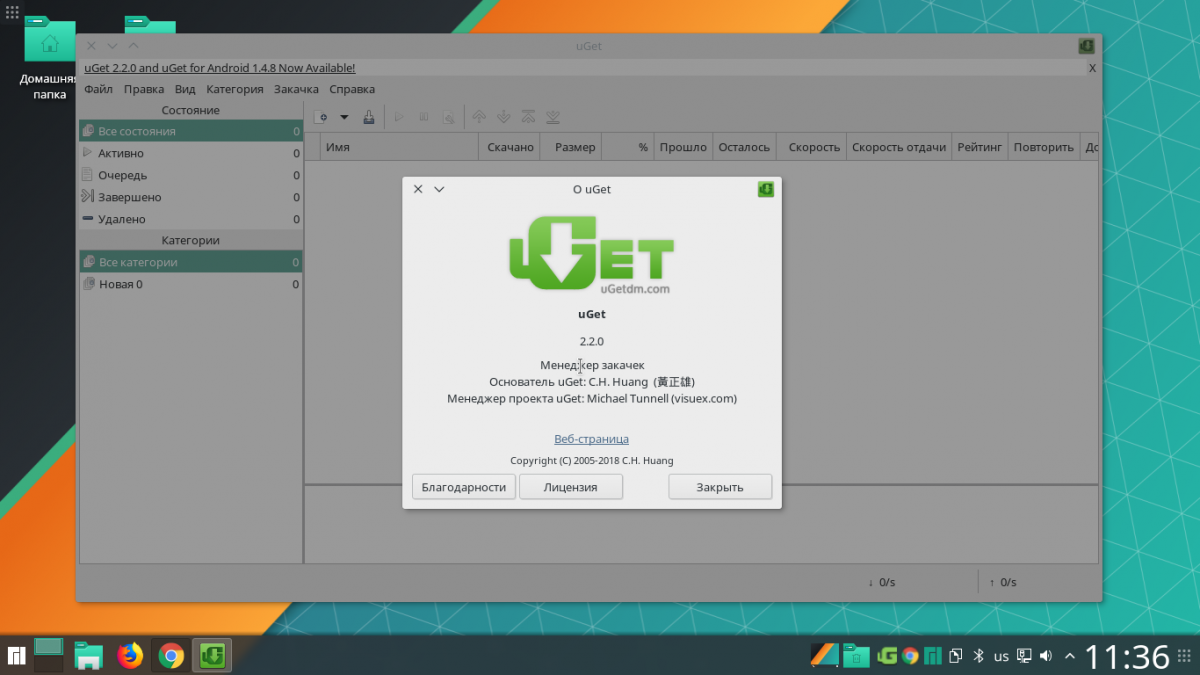
Task: Click the uGet tray icon
Action: [x=886, y=656]
